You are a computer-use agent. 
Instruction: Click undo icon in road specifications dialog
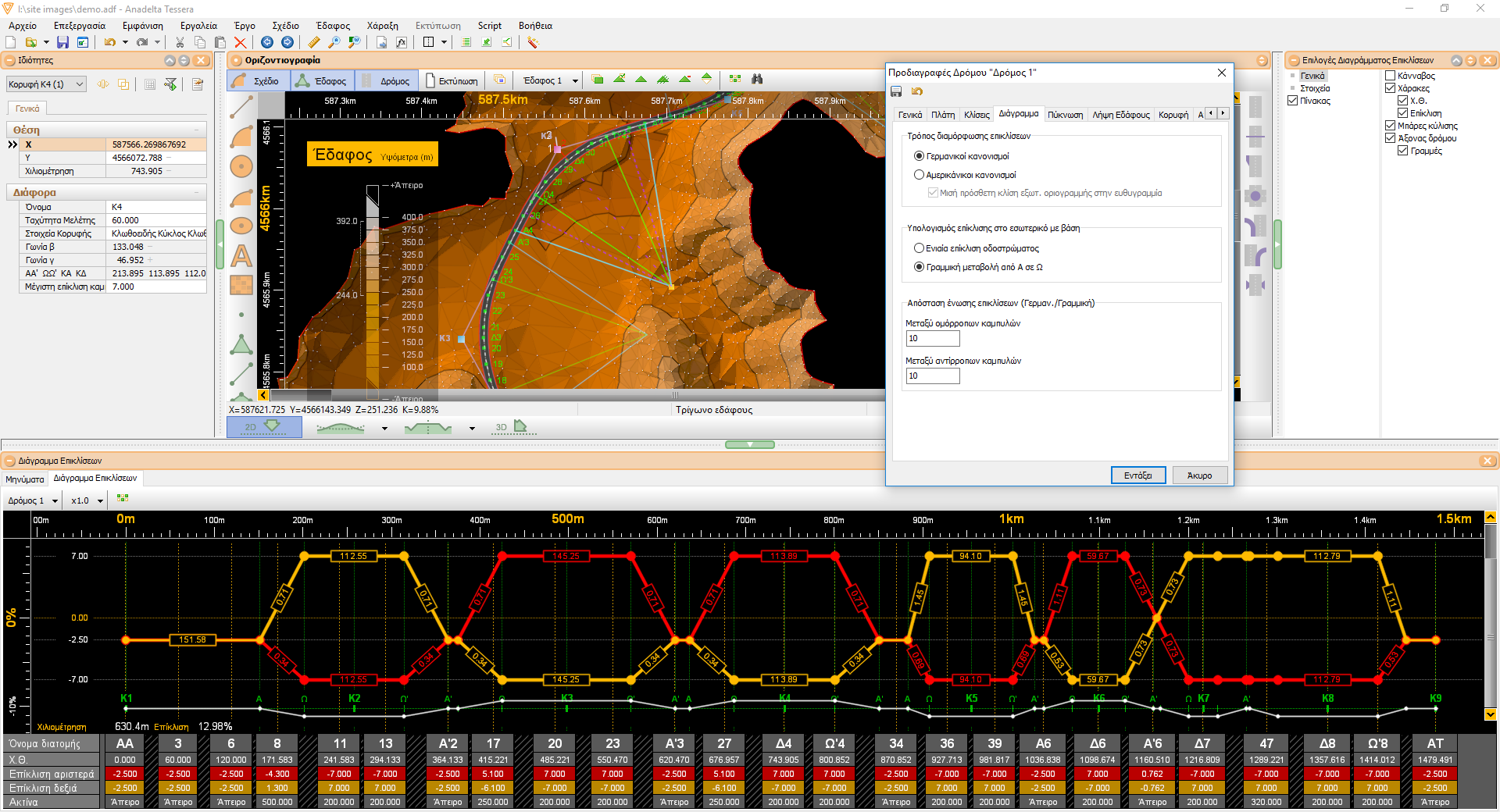point(917,92)
